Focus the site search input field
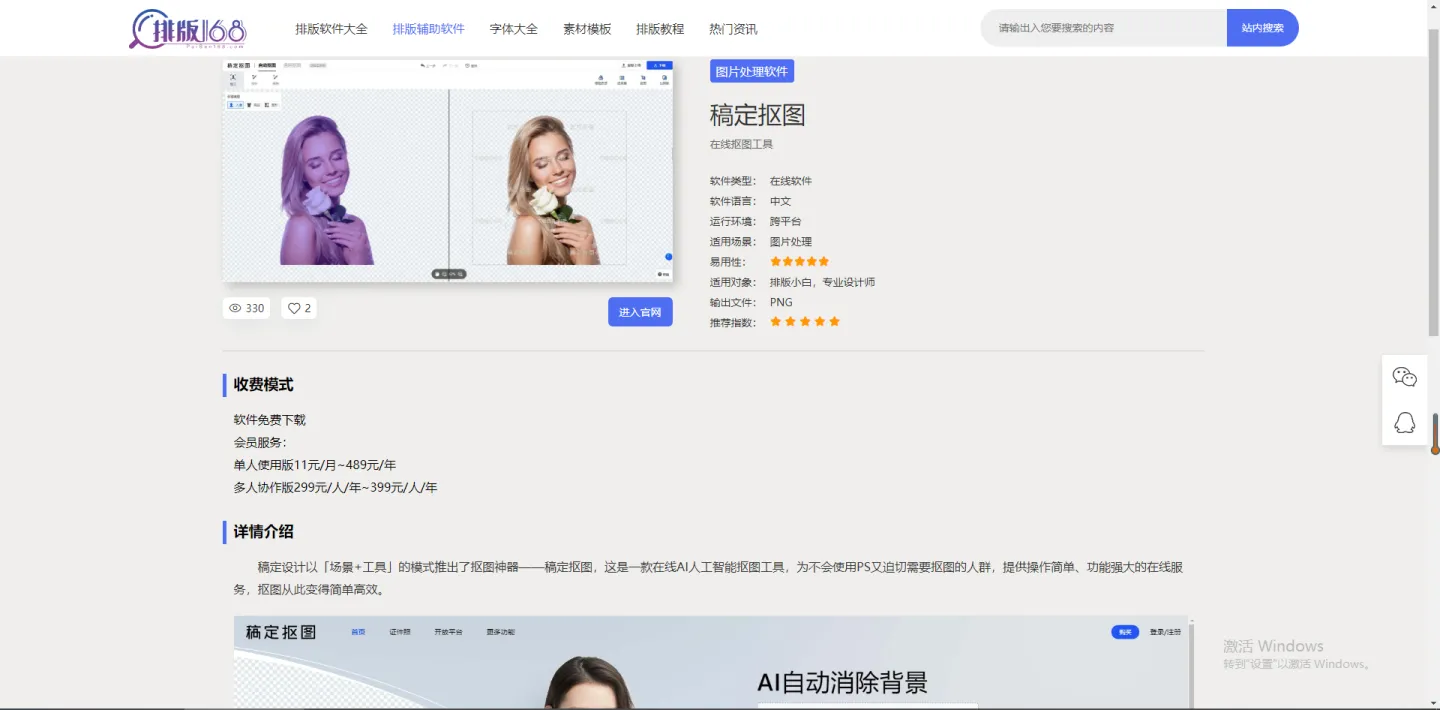Image resolution: width=1440 pixels, height=710 pixels. 1105,28
